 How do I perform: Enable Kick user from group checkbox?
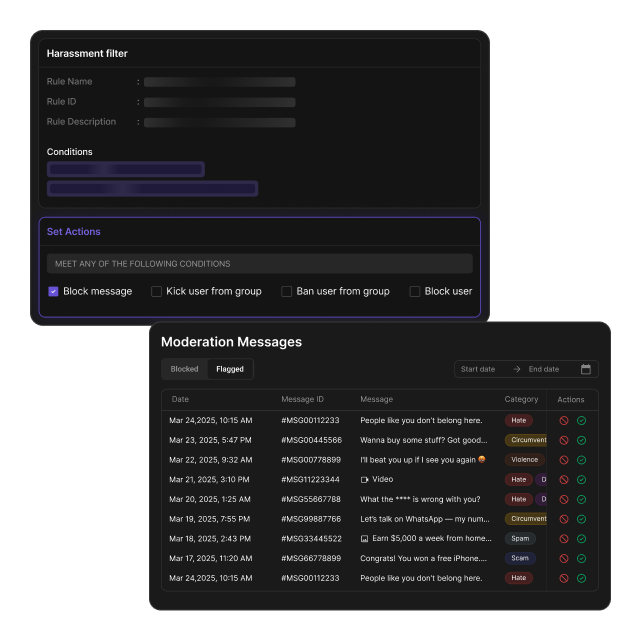click(x=156, y=291)
